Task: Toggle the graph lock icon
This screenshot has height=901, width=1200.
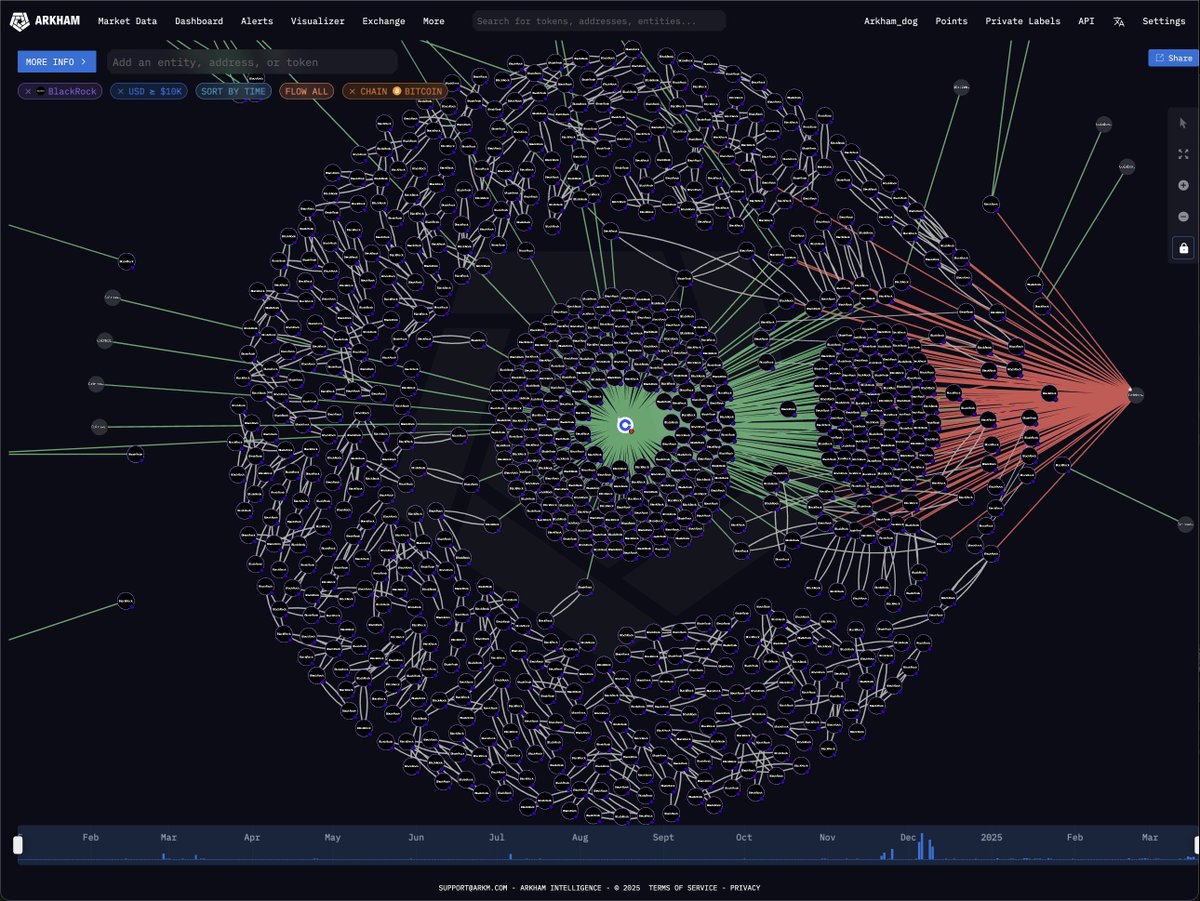Action: pyautogui.click(x=1184, y=248)
